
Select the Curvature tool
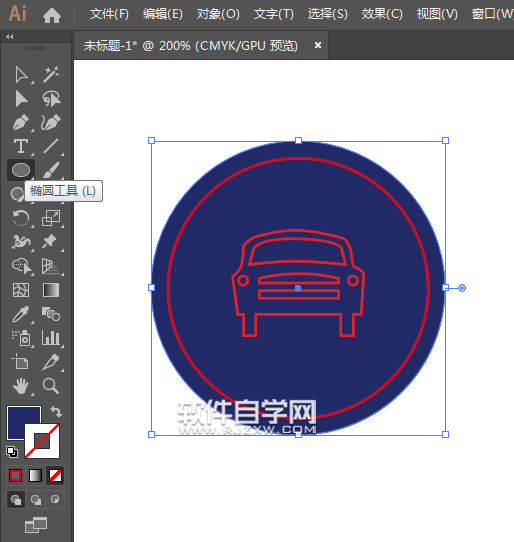[x=51, y=122]
